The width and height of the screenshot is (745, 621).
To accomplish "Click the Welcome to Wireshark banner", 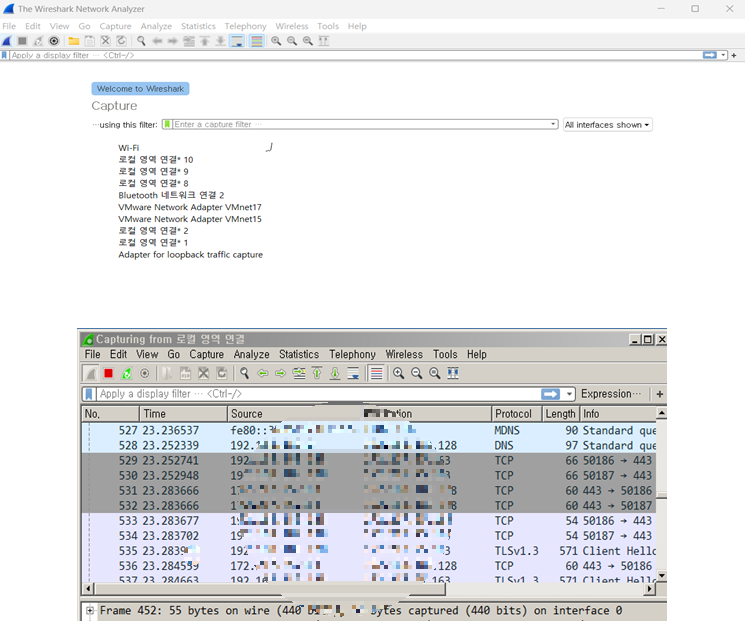I will (x=140, y=89).
